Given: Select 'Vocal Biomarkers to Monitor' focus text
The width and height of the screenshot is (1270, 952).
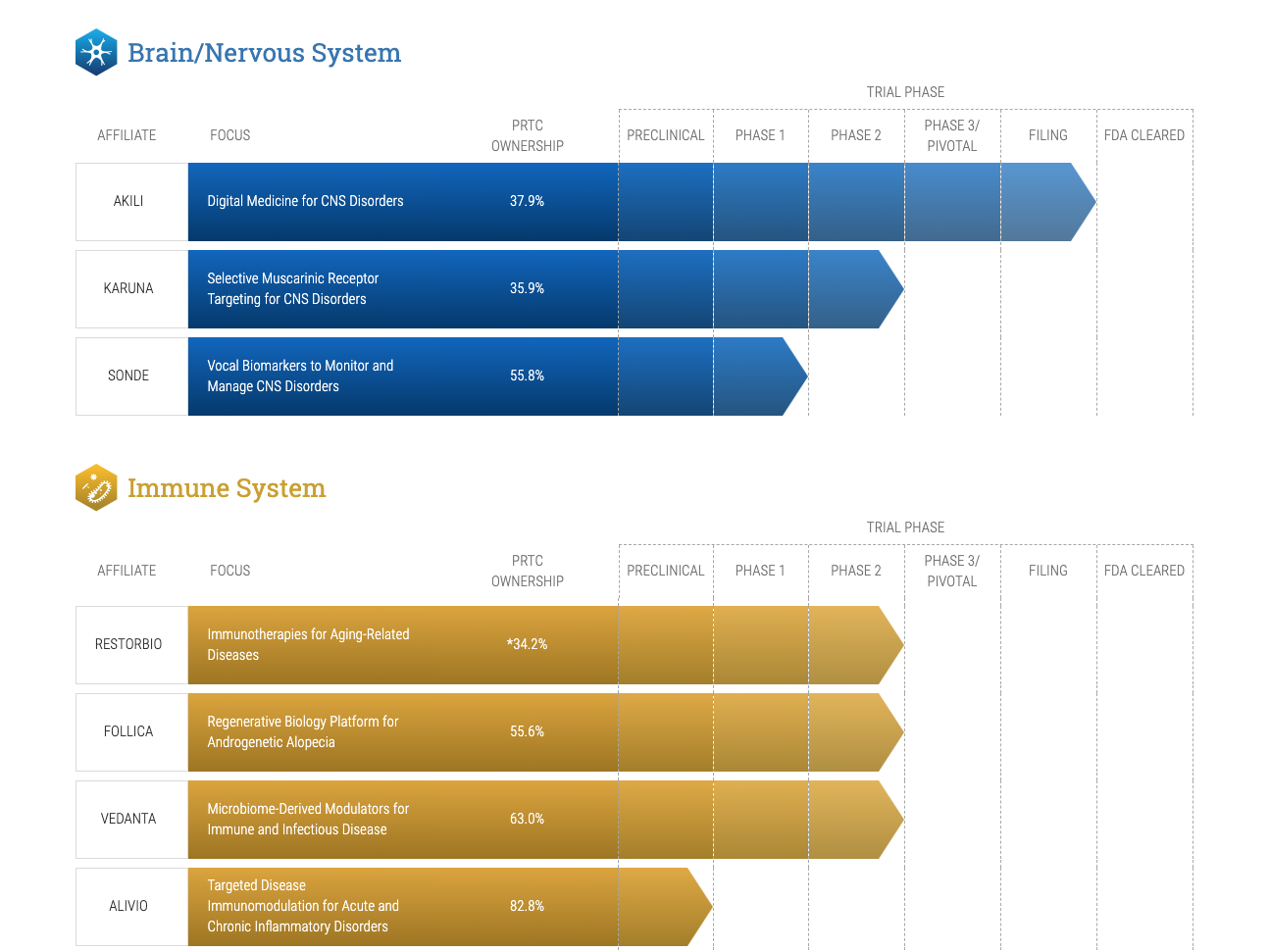Looking at the screenshot, I should click(x=300, y=376).
